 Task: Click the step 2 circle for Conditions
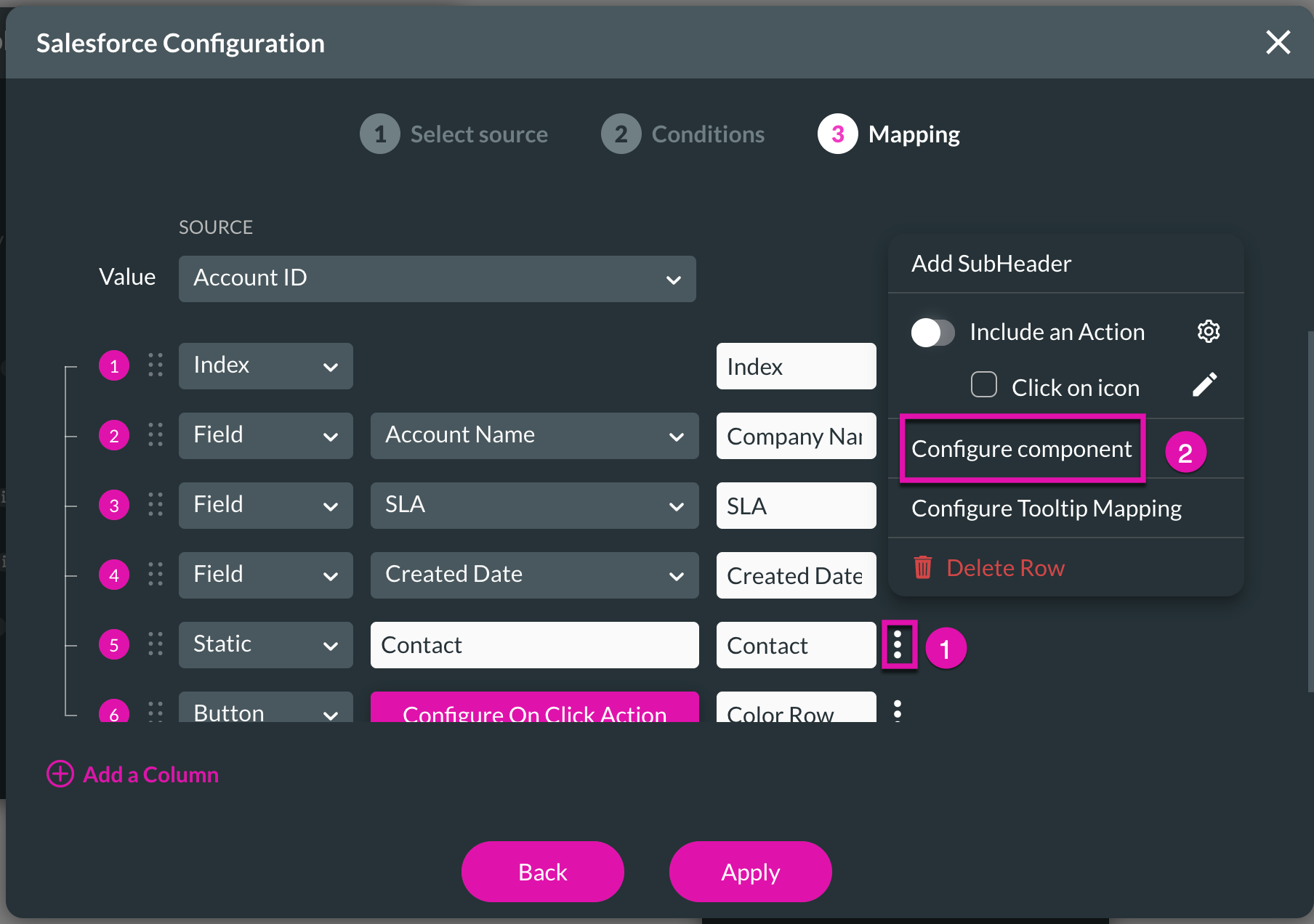(621, 134)
